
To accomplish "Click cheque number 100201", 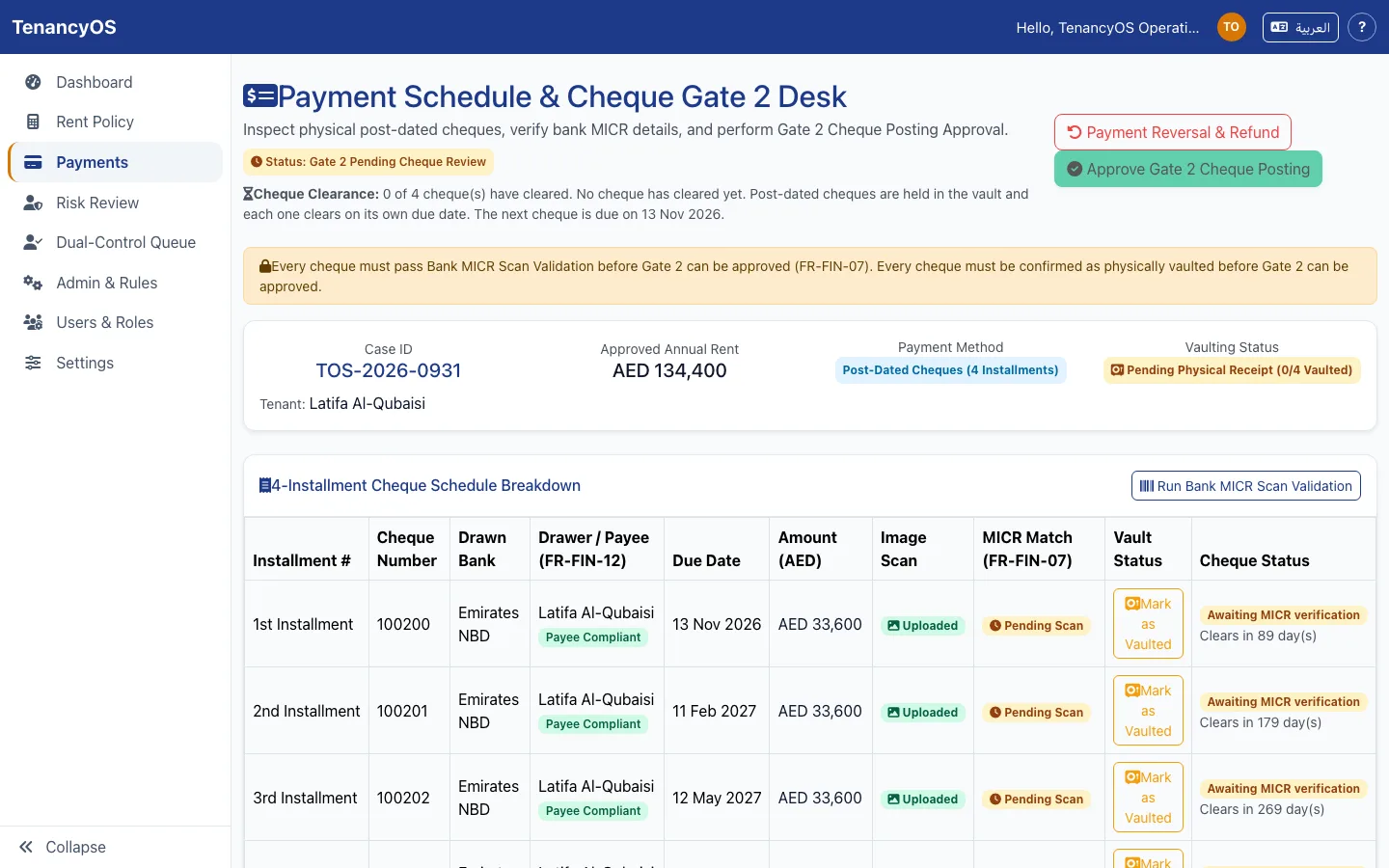I will pyautogui.click(x=402, y=711).
